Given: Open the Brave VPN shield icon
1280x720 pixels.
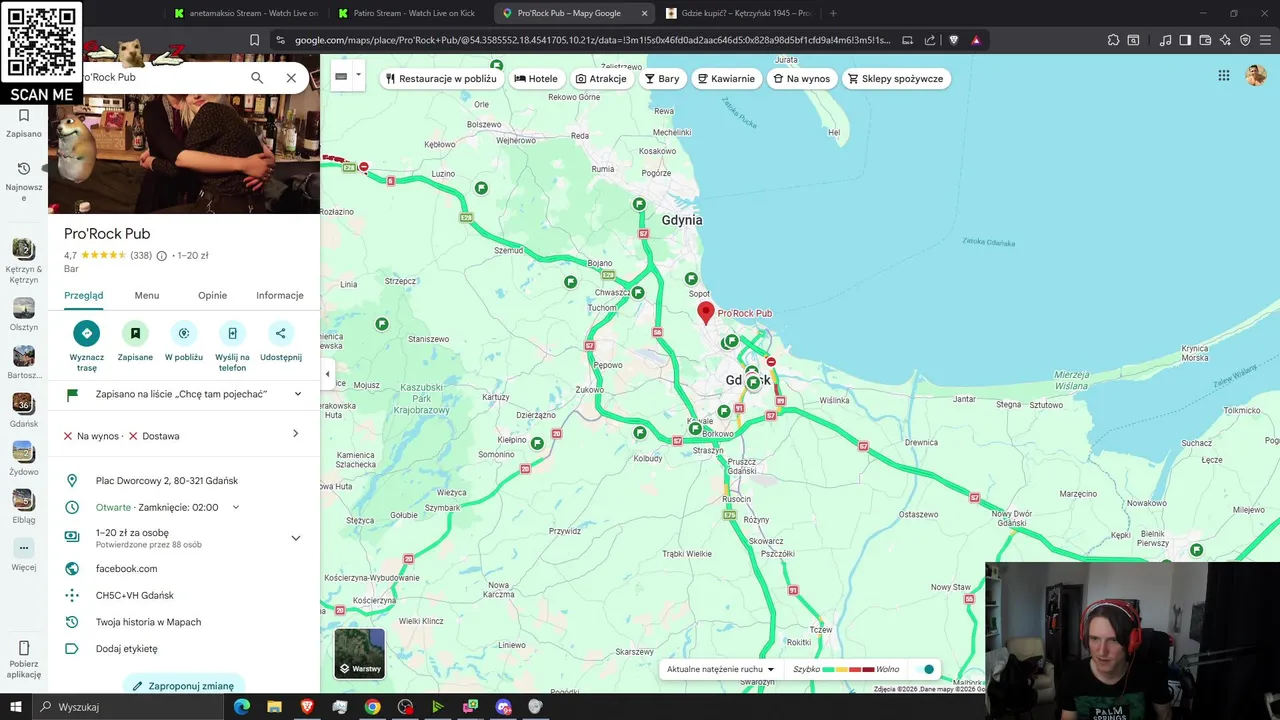Looking at the screenshot, I should (1245, 40).
